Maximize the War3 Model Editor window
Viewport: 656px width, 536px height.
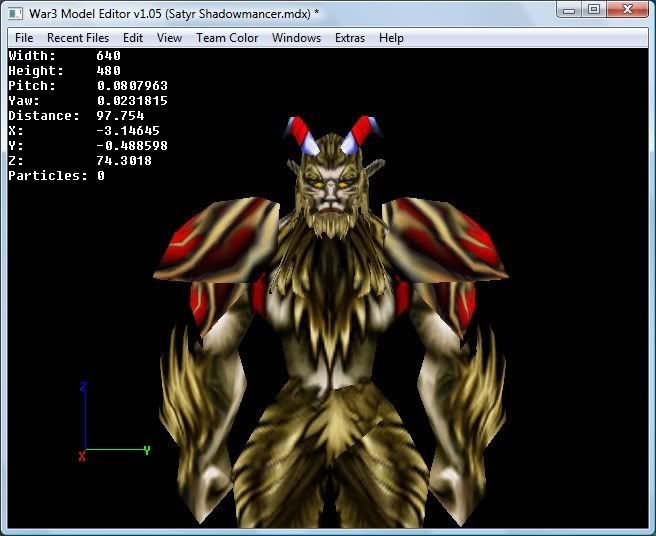pyautogui.click(x=594, y=10)
